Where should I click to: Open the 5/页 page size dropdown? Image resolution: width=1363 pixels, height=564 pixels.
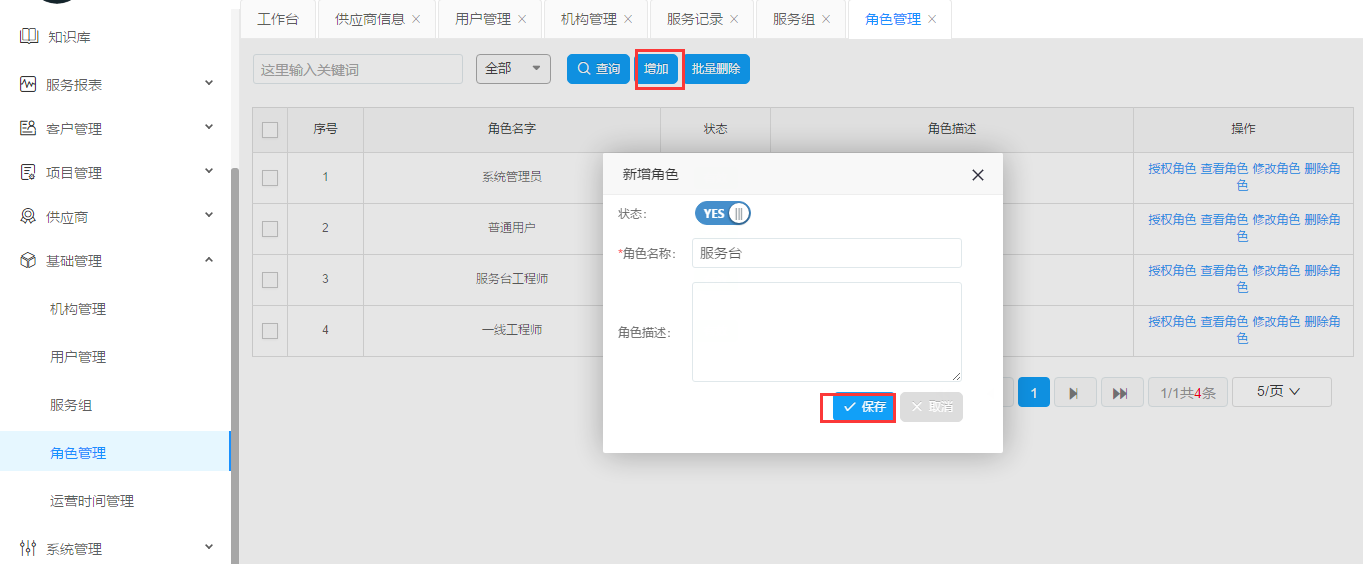coord(1281,392)
